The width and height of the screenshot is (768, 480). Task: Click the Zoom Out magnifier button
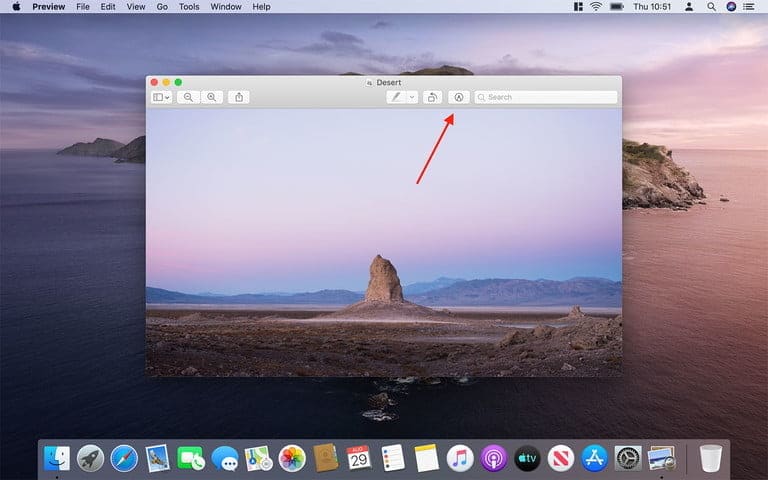pyautogui.click(x=188, y=97)
